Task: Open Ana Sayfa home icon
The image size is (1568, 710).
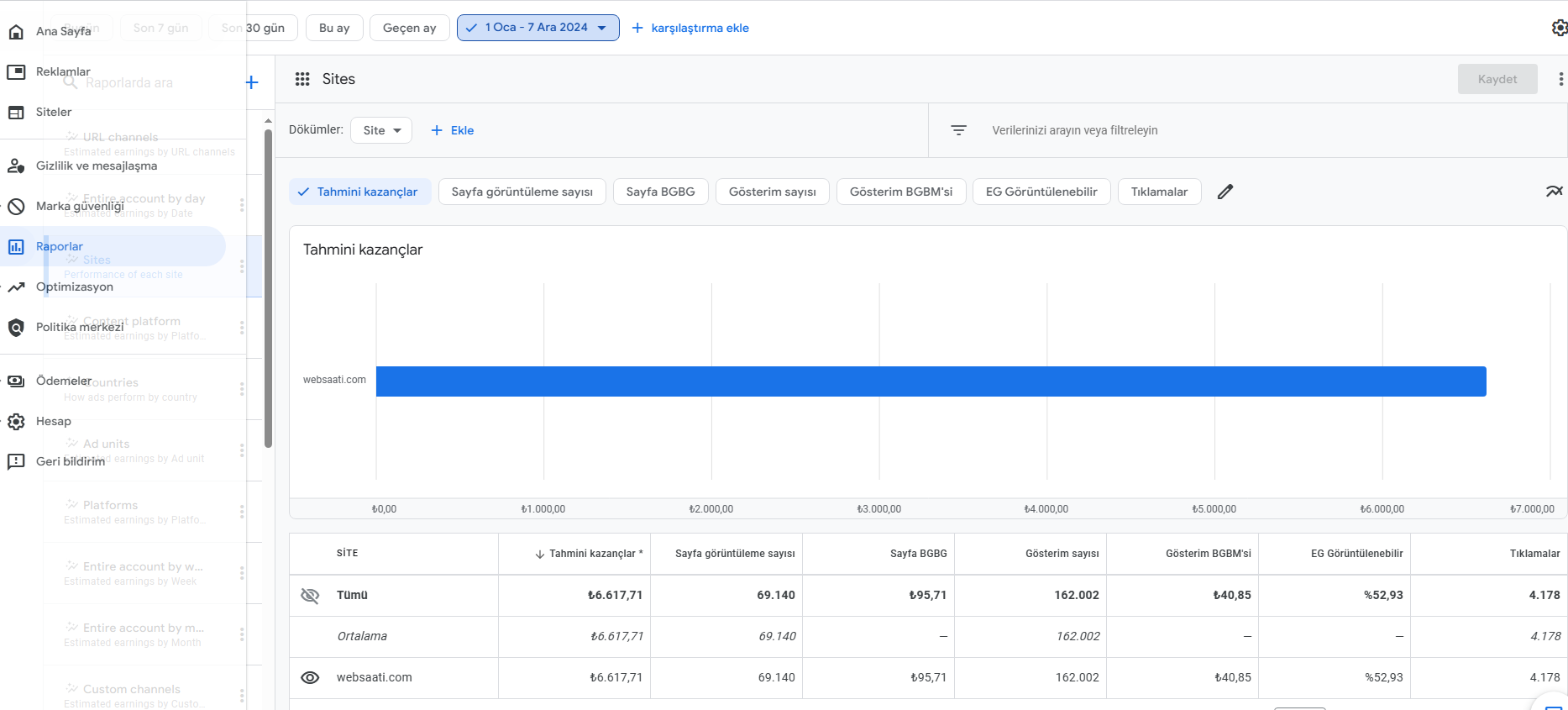Action: 16,32
